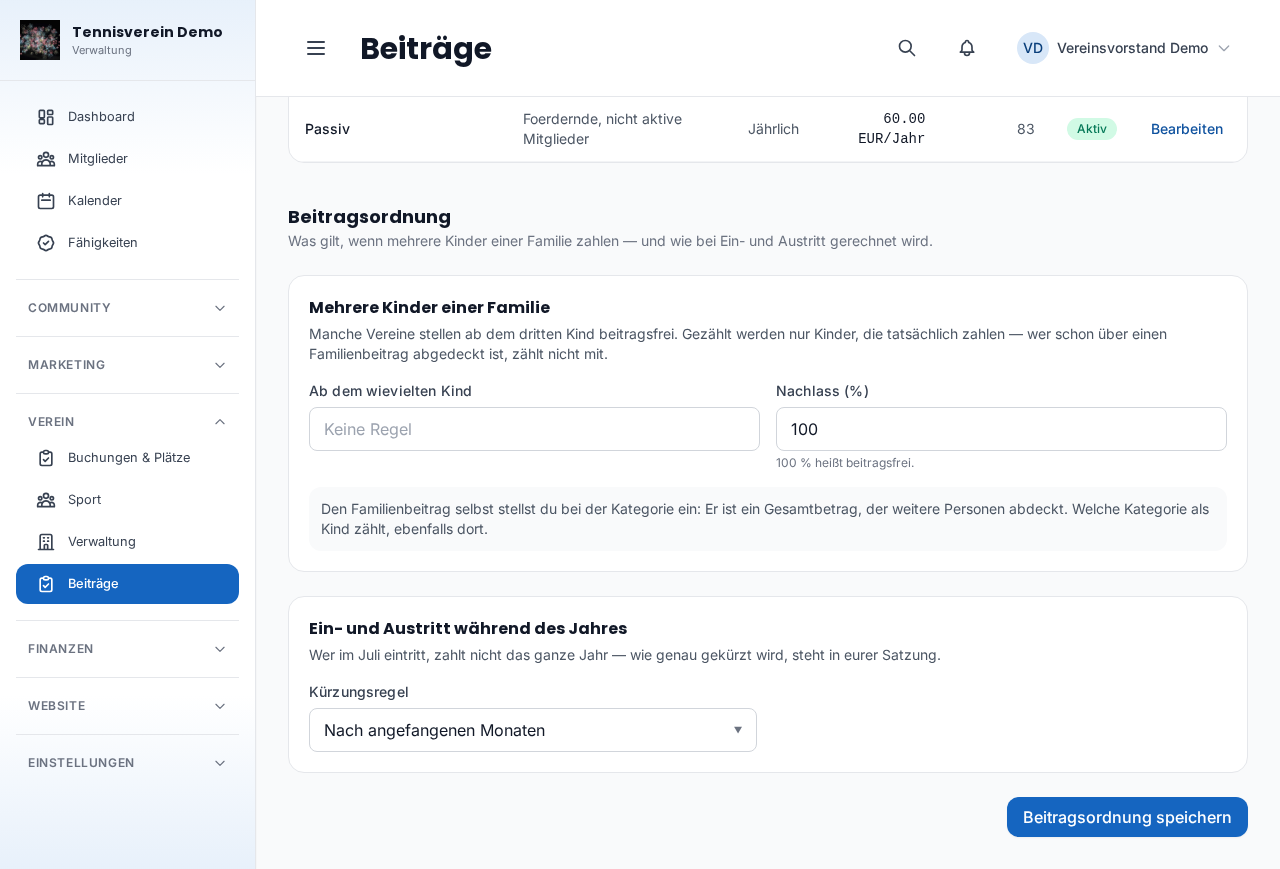Open Kalender in the sidebar
The width and height of the screenshot is (1280, 869).
coord(127,201)
